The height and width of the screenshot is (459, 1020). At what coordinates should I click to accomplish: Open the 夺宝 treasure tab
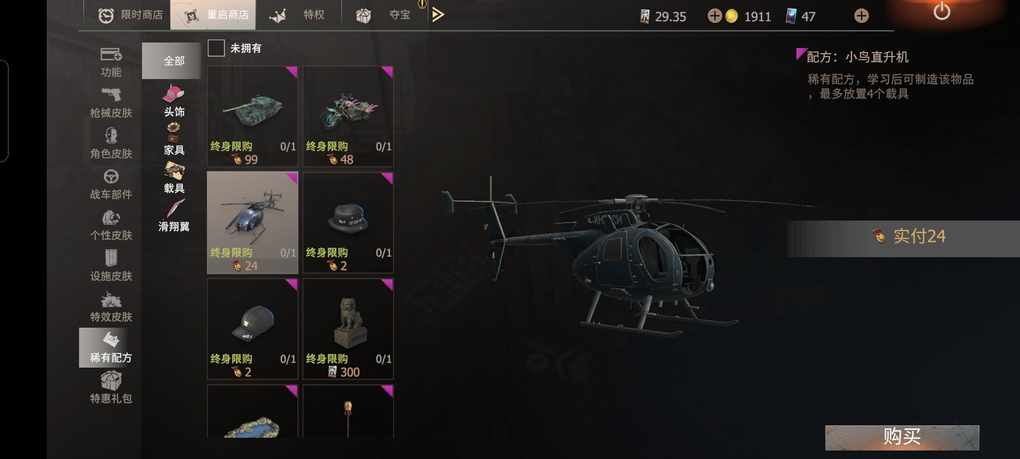click(383, 15)
